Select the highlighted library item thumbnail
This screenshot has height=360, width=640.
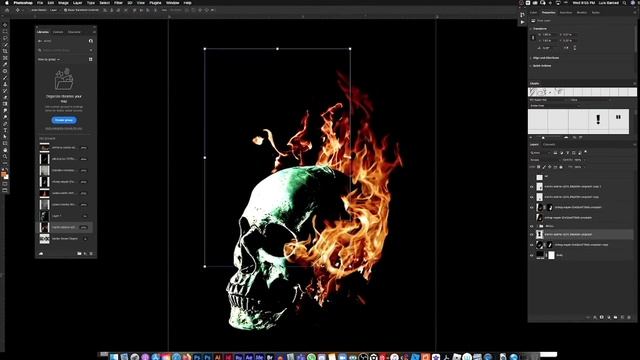point(44,227)
